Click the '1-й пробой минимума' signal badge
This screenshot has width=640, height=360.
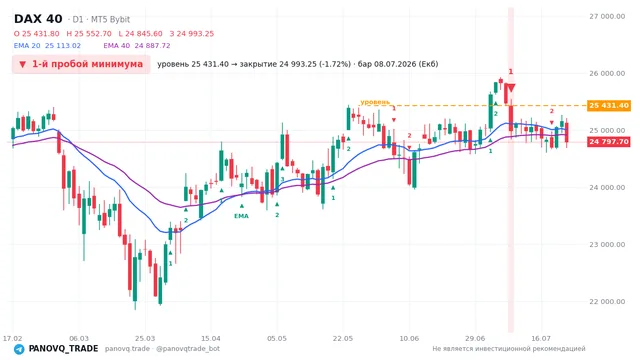(81, 64)
